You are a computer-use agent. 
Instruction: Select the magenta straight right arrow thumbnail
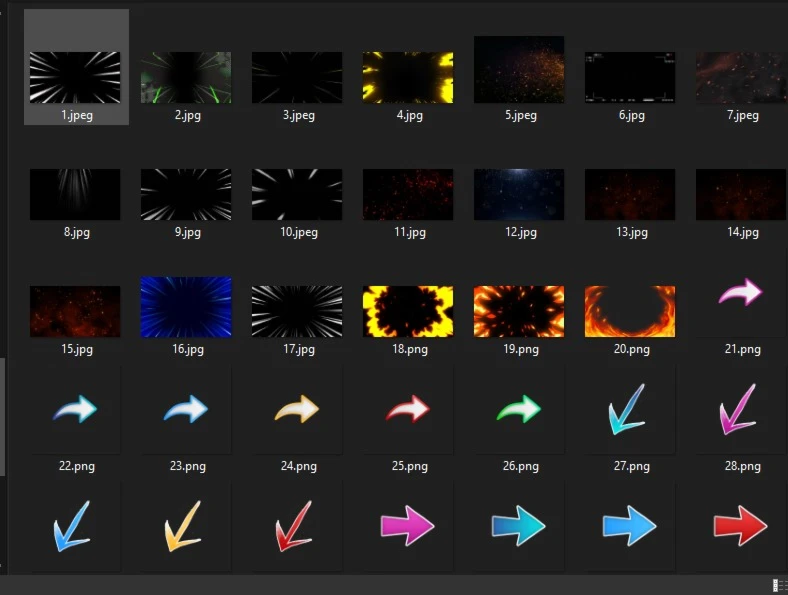408,526
